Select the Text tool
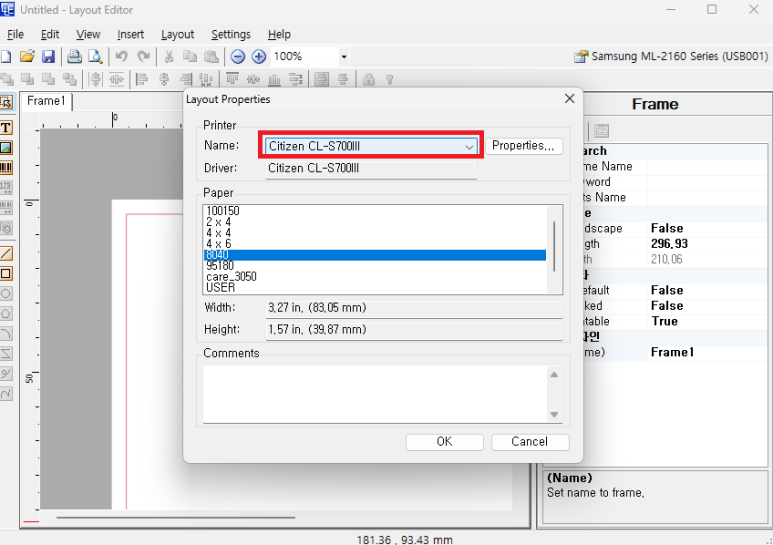This screenshot has width=773, height=545. [6, 128]
